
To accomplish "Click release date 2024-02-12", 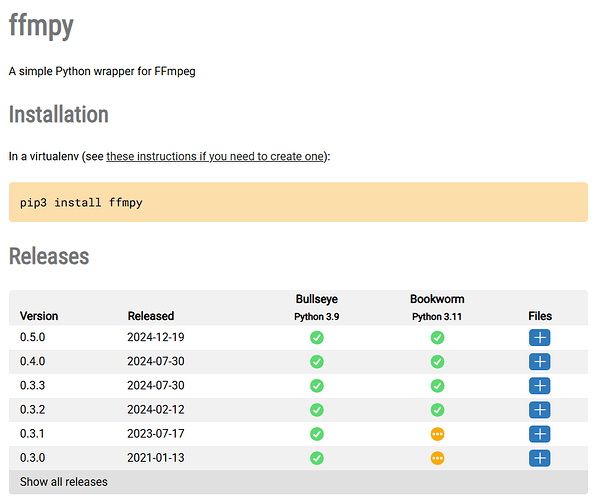I will pos(156,410).
